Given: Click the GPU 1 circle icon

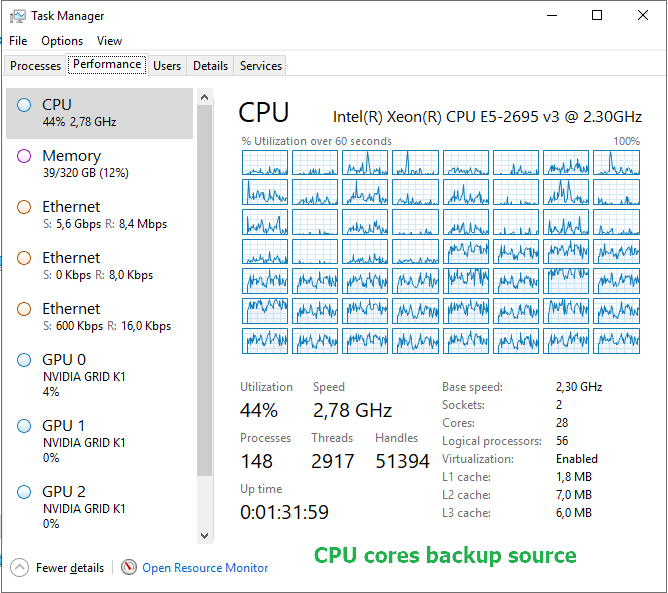Looking at the screenshot, I should [x=24, y=426].
